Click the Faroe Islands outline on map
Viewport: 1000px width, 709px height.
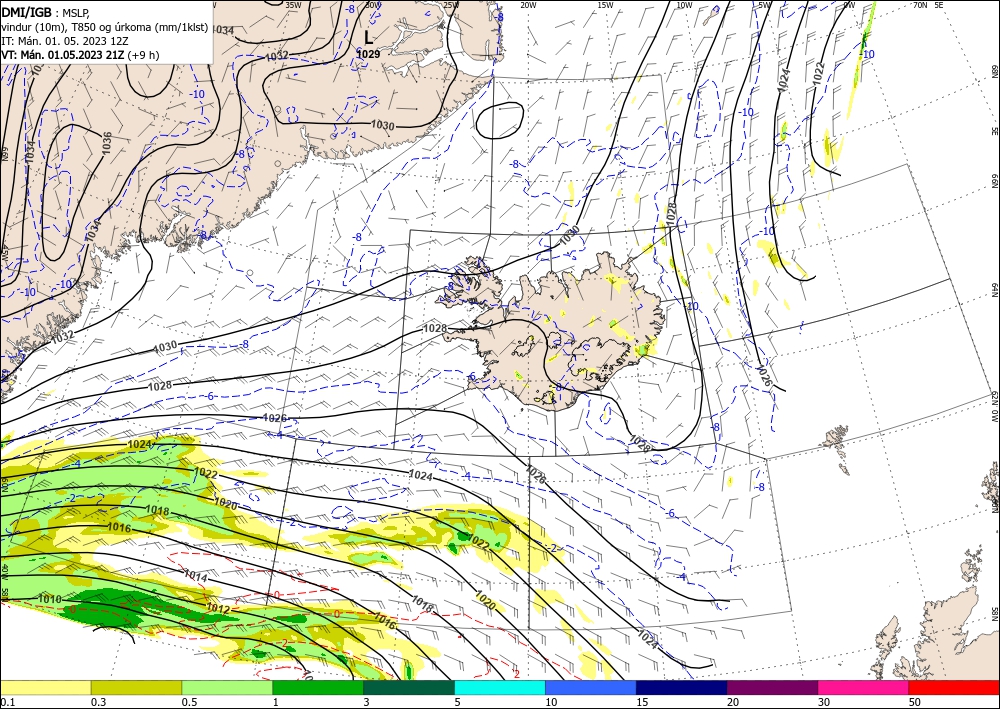tap(839, 450)
